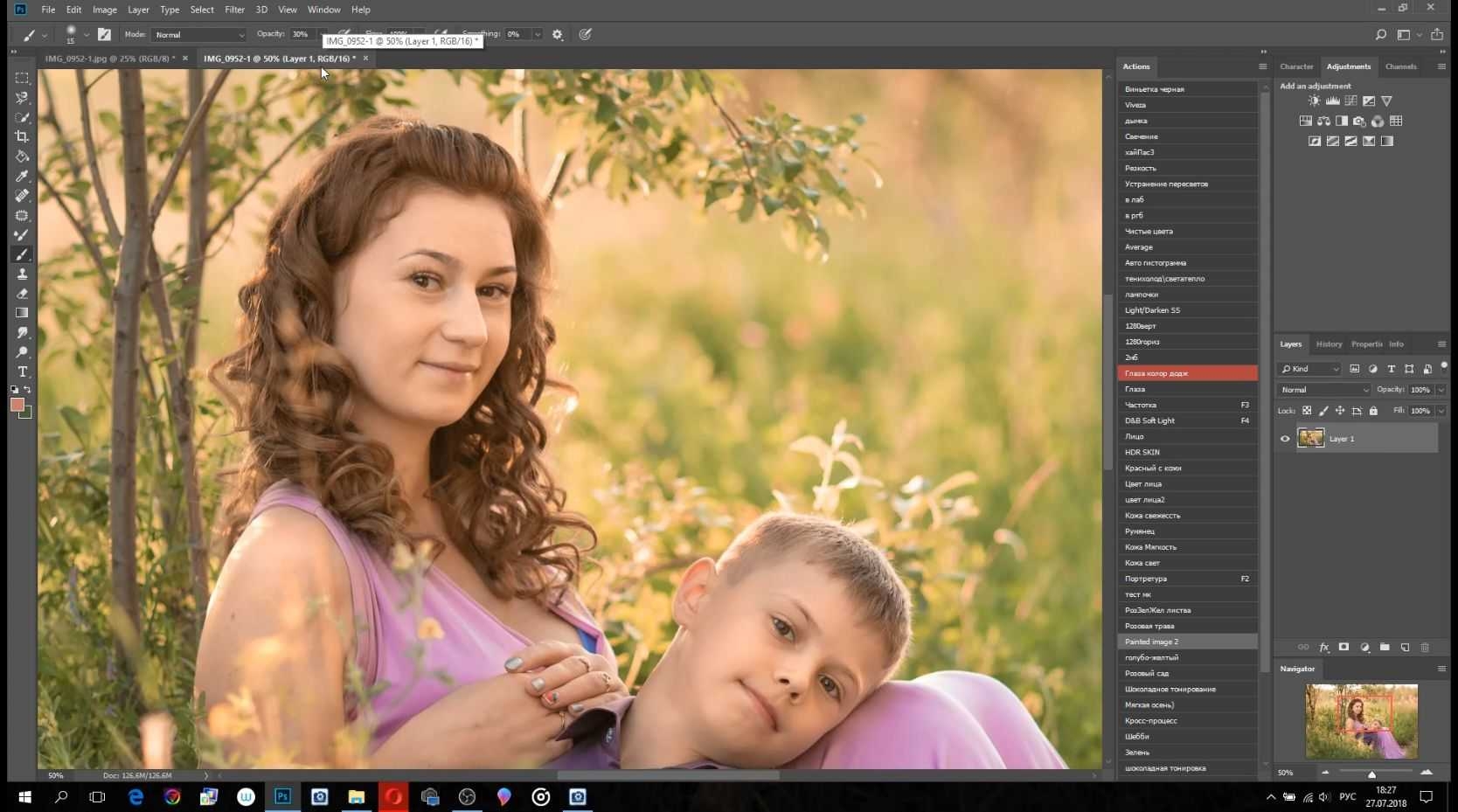Toggle lock all for layer
The width and height of the screenshot is (1458, 812).
[1373, 411]
